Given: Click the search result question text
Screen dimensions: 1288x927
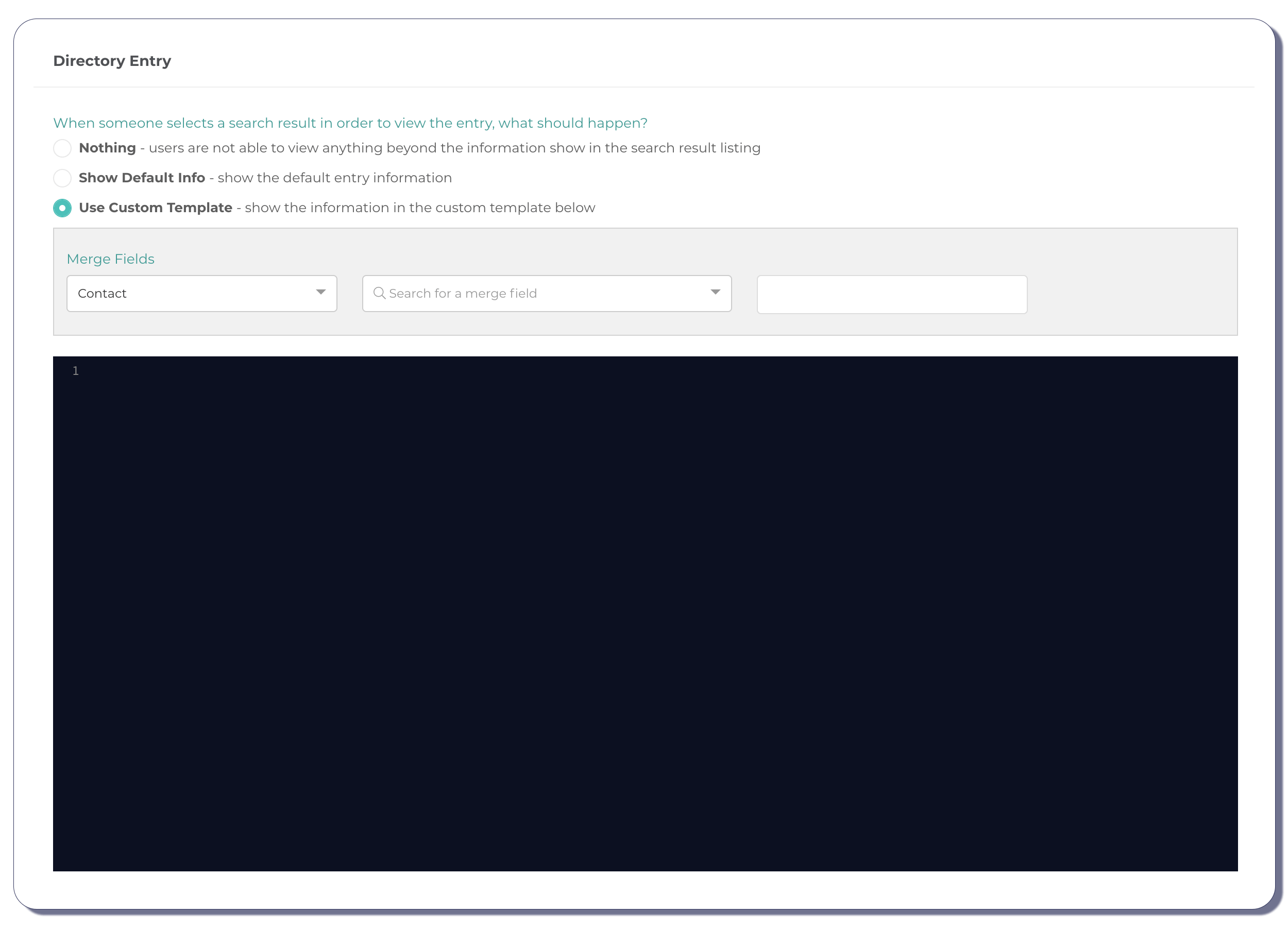Looking at the screenshot, I should pos(350,123).
